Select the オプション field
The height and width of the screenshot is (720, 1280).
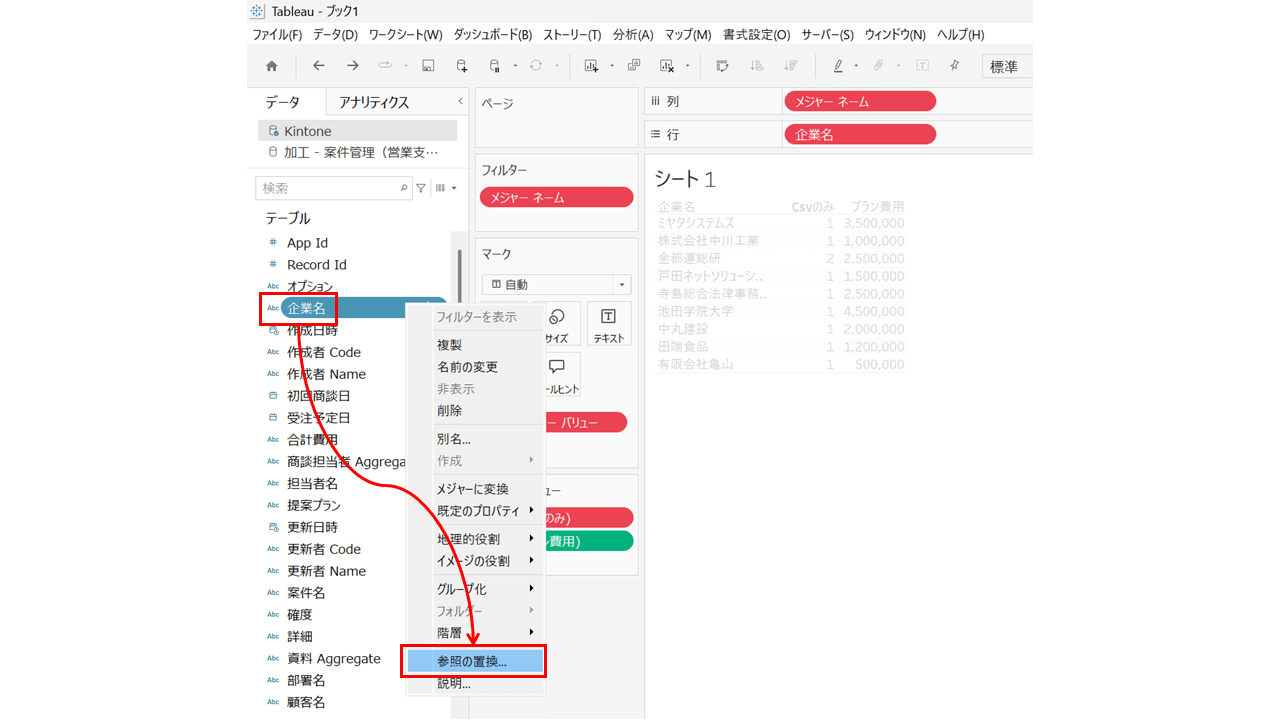point(310,287)
